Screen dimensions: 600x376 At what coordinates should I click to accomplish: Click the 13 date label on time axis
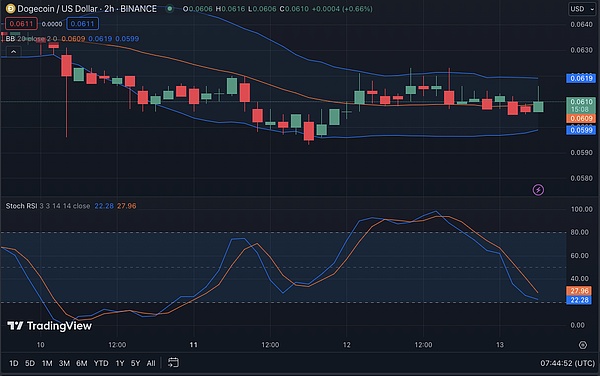(x=500, y=345)
